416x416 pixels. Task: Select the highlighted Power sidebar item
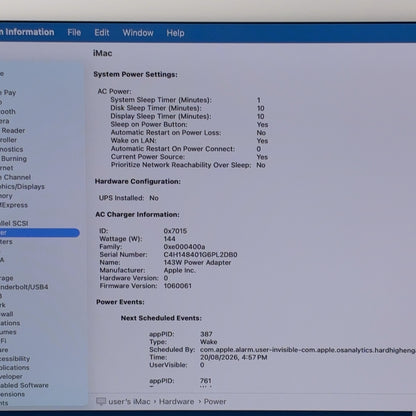40,232
